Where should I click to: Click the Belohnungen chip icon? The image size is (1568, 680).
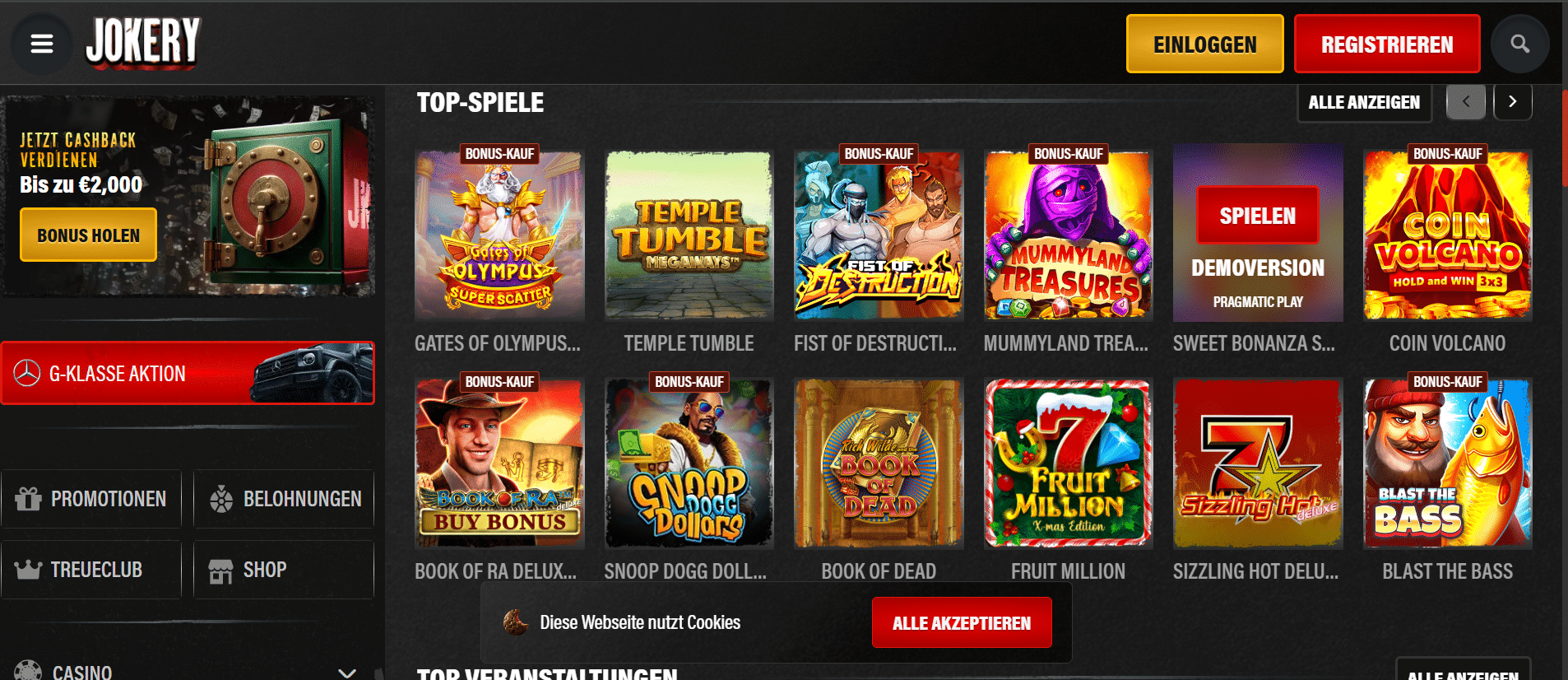click(221, 499)
